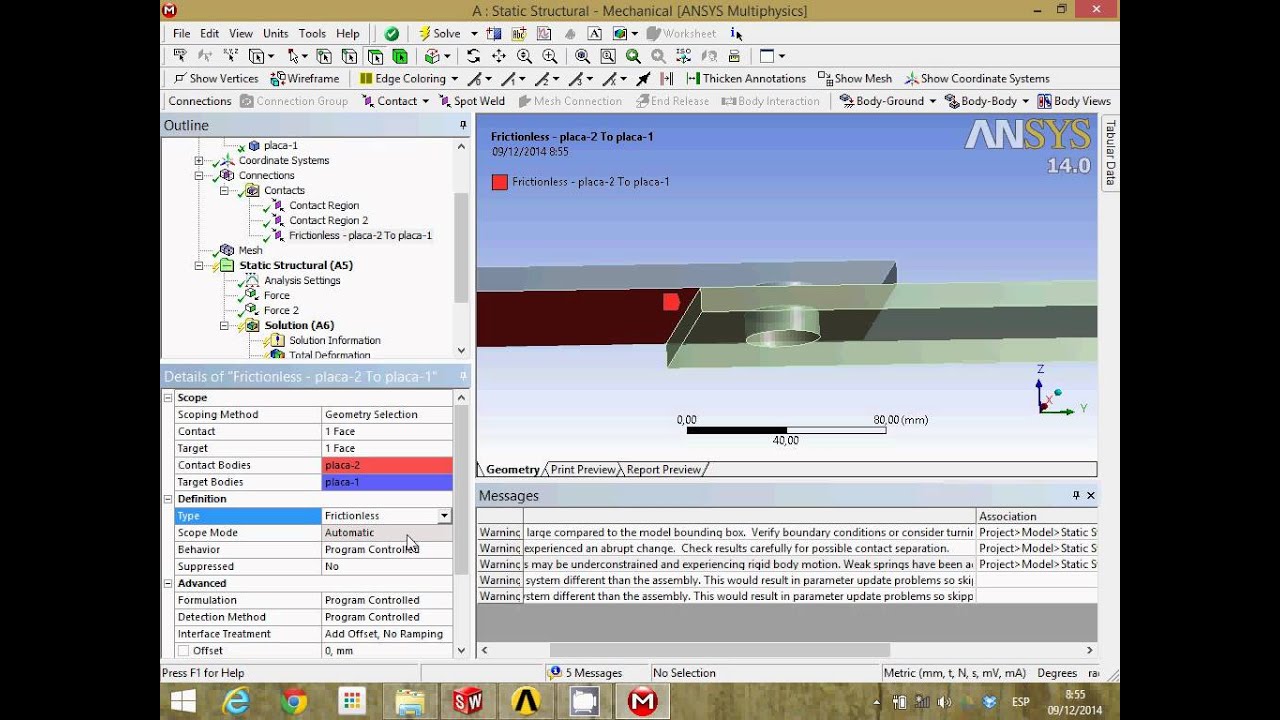The width and height of the screenshot is (1280, 720).
Task: Click the Messages horizontal scrollbar thumb
Action: (719, 650)
